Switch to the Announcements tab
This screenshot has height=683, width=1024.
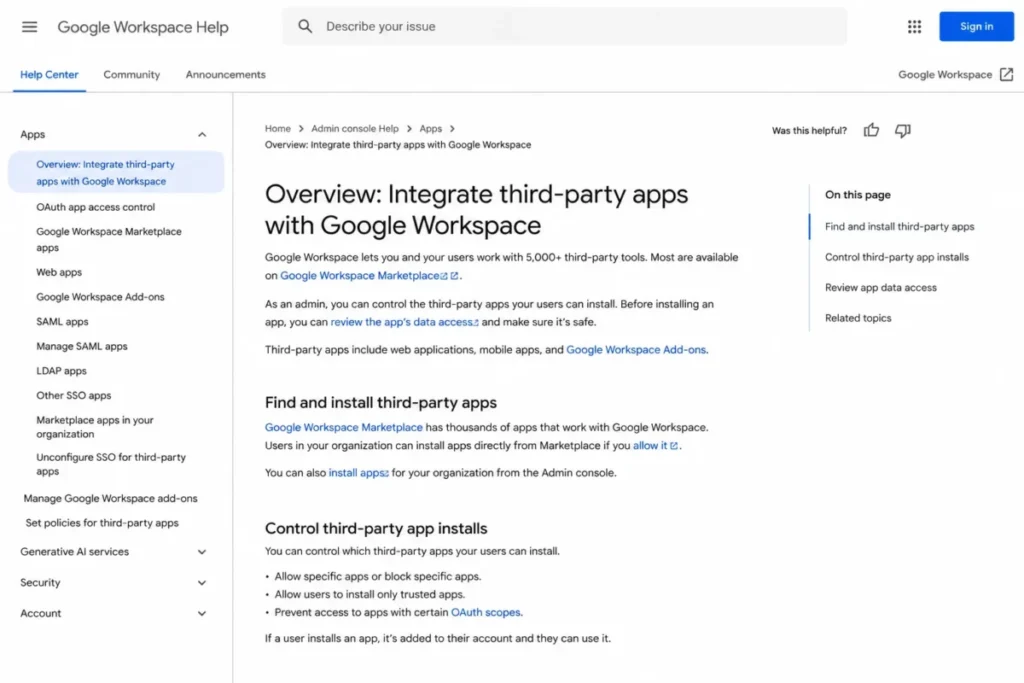[x=225, y=74]
